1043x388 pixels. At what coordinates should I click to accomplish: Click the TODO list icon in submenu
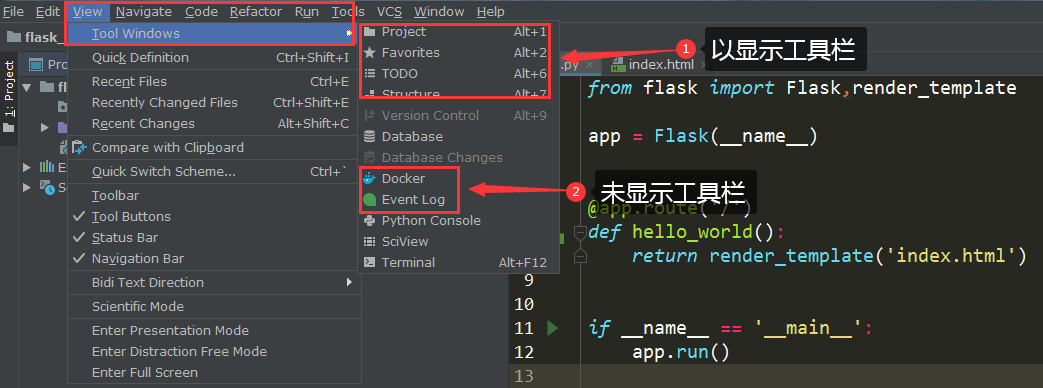click(369, 74)
